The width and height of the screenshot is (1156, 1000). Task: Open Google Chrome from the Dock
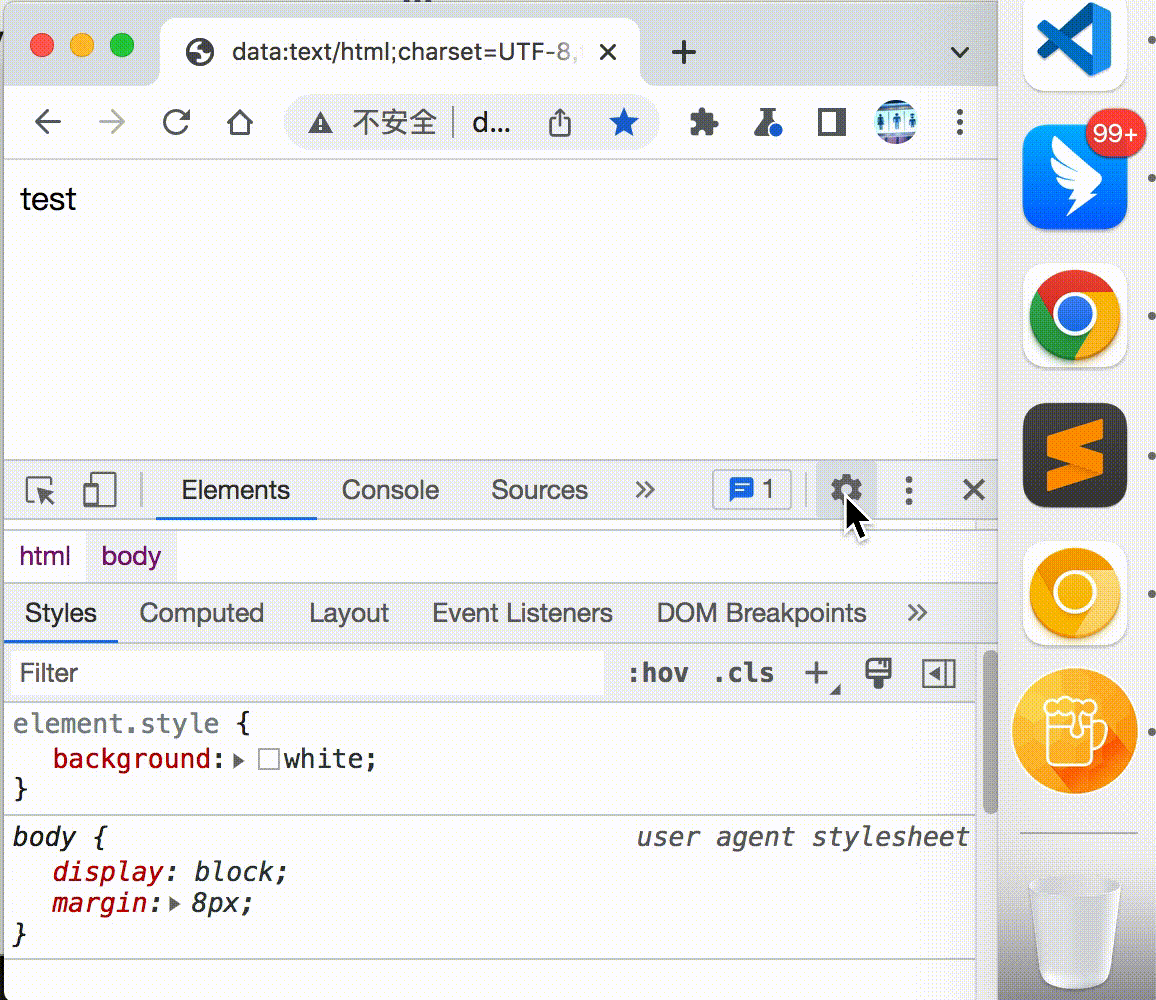pyautogui.click(x=1074, y=316)
